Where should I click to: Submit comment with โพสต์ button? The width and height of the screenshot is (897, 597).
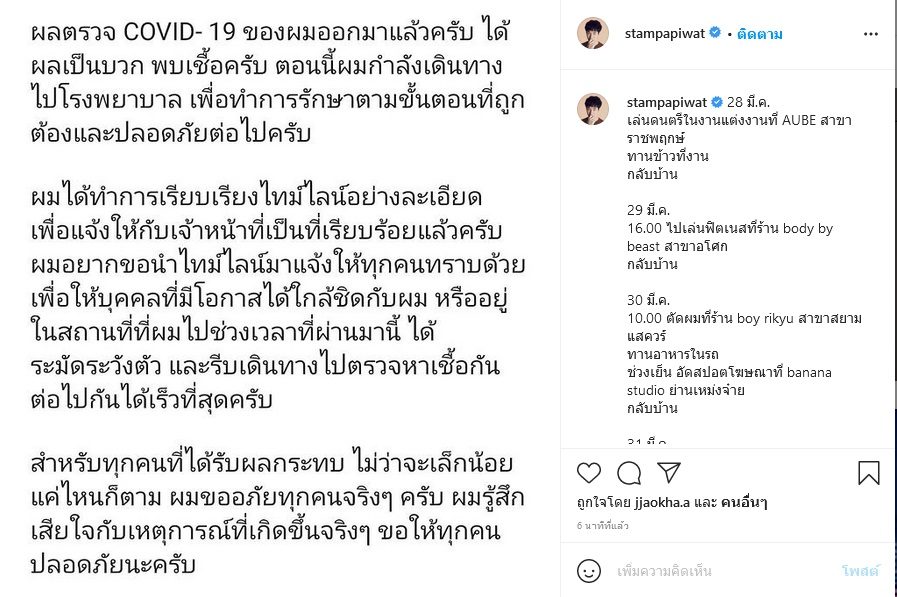[x=860, y=571]
